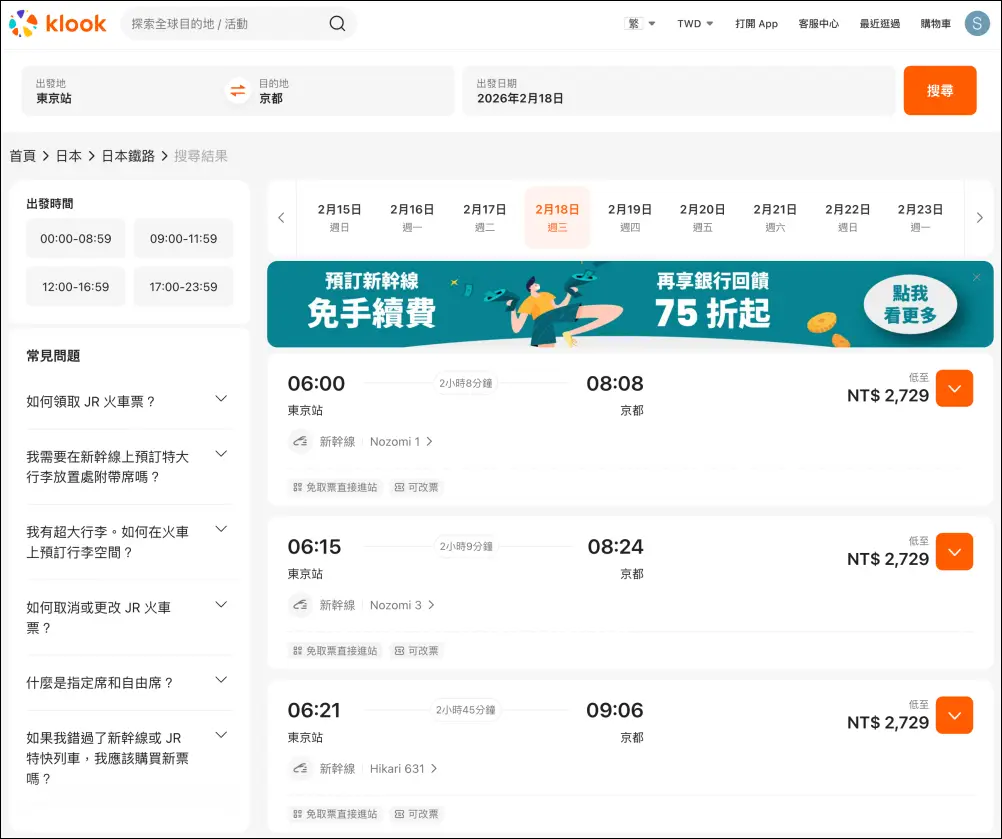This screenshot has height=839, width=1002.
Task: Click the orange 搜尋 button
Action: coord(939,91)
